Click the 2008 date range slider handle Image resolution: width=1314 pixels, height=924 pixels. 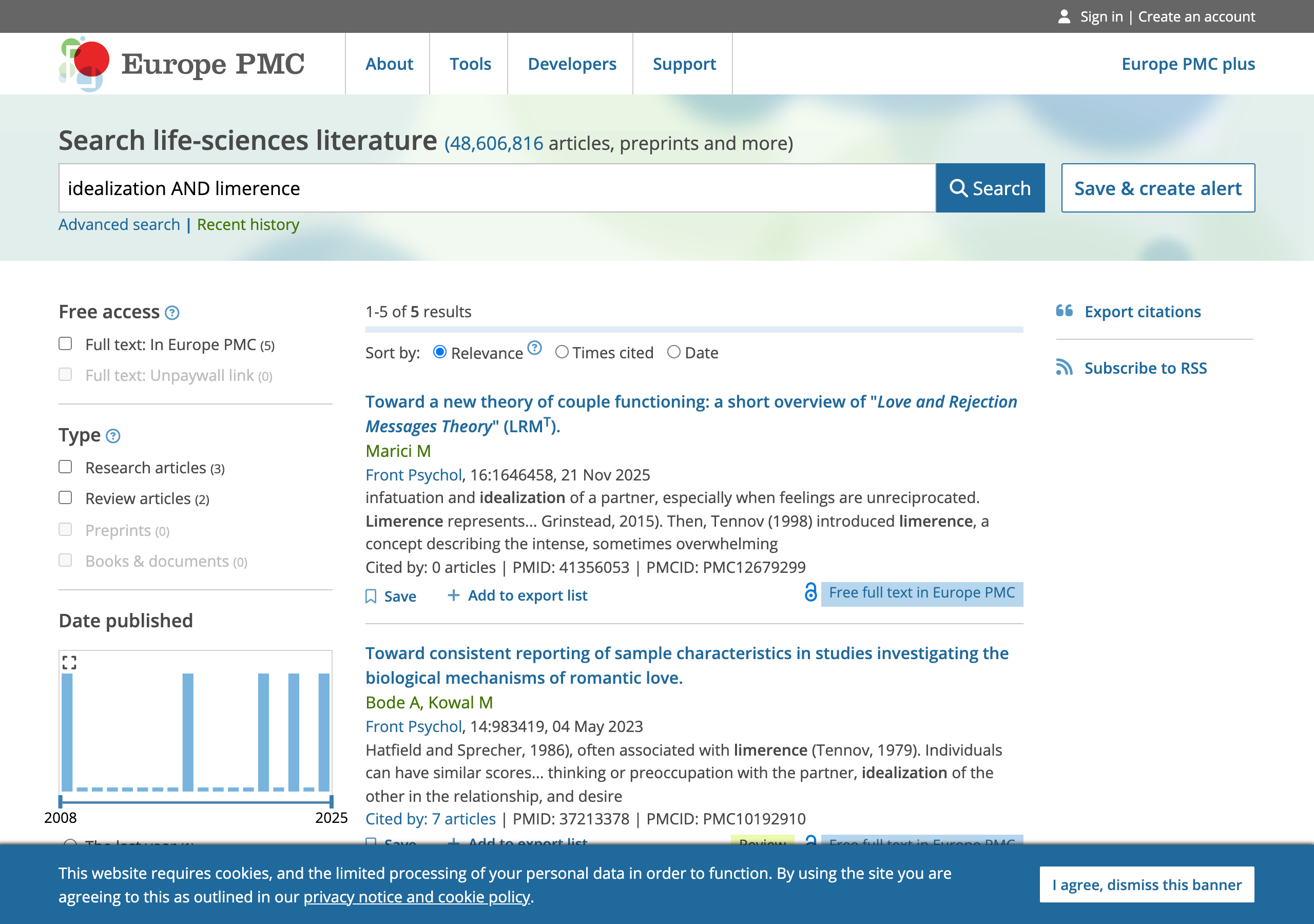tap(61, 801)
